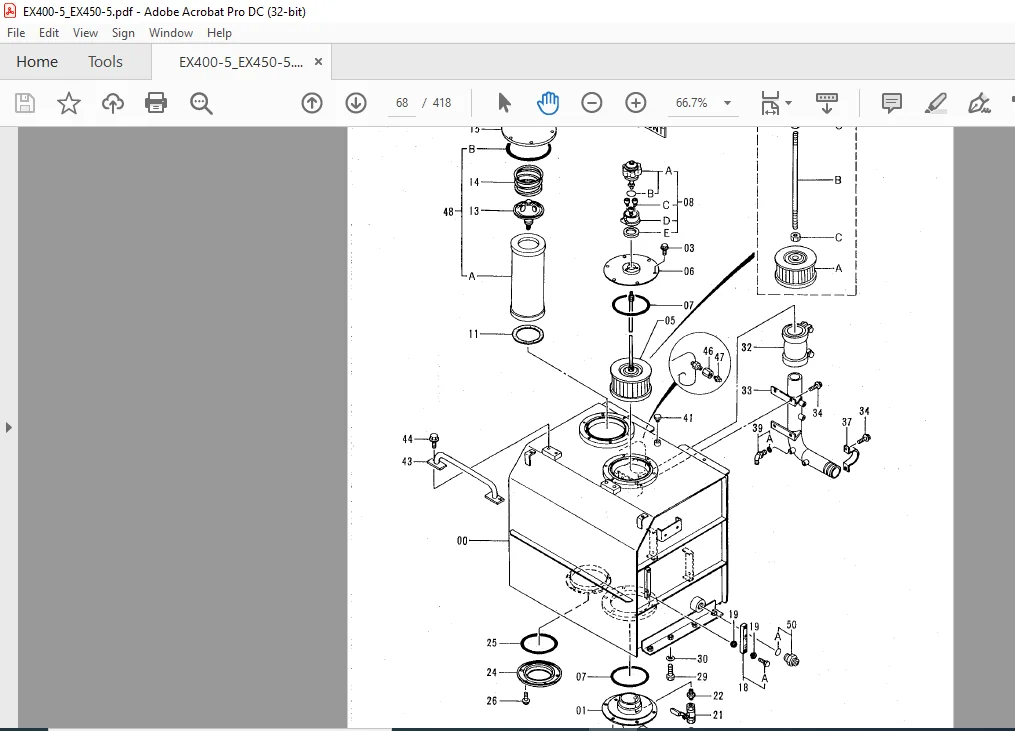The width and height of the screenshot is (1015, 731).
Task: Open the find text magnifier tool
Action: (x=201, y=103)
